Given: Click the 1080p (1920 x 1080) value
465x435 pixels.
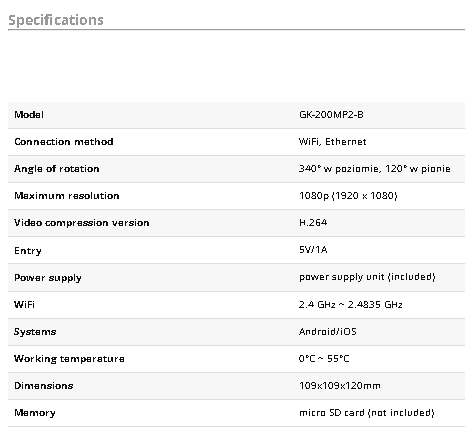Looking at the screenshot, I should [x=348, y=196].
